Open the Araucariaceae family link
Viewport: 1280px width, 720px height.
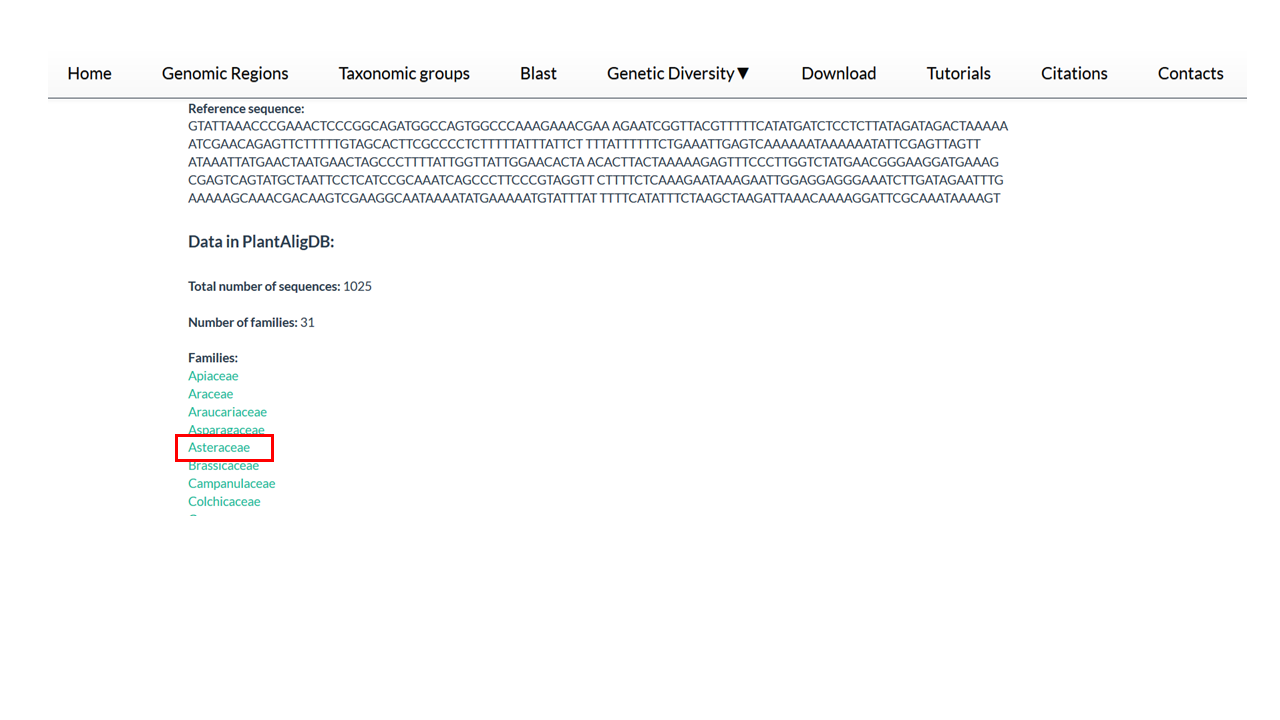click(227, 412)
